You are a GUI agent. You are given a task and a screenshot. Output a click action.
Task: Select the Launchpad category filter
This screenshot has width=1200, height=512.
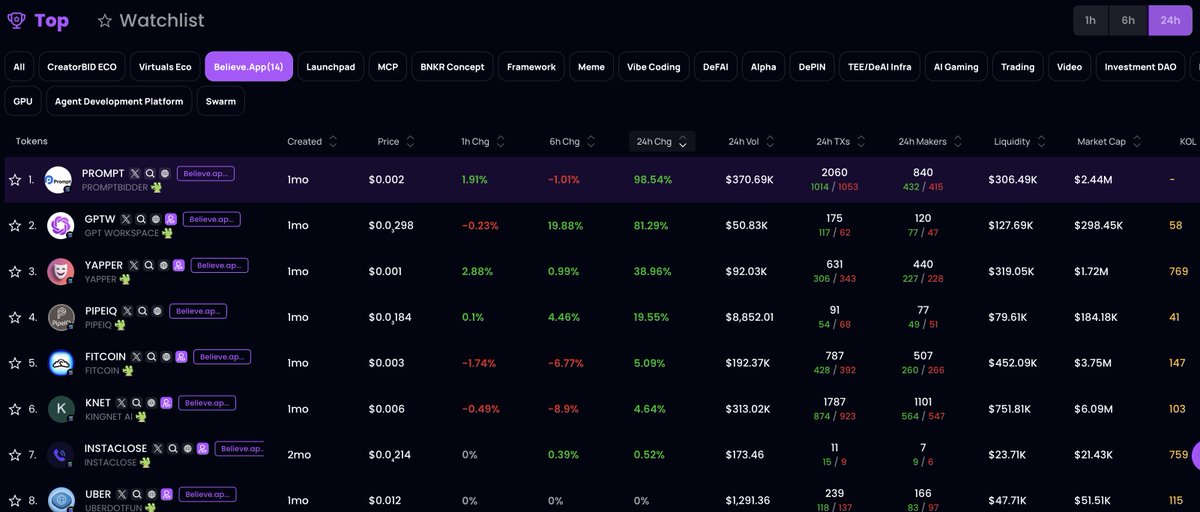pos(330,67)
